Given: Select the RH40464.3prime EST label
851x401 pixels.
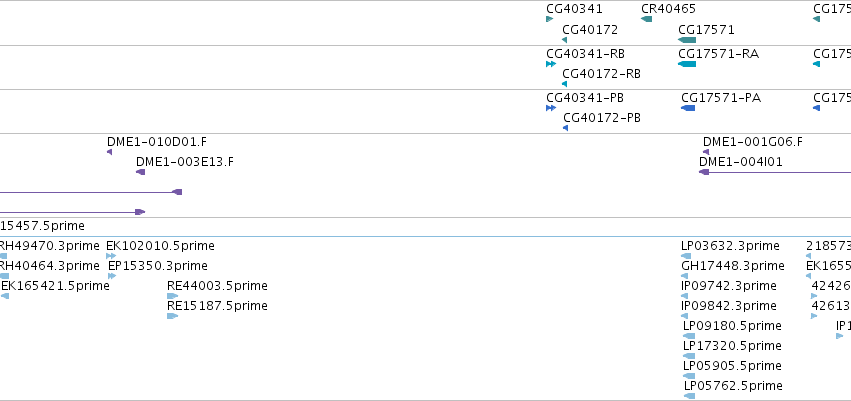Looking at the screenshot, I should [x=50, y=266].
